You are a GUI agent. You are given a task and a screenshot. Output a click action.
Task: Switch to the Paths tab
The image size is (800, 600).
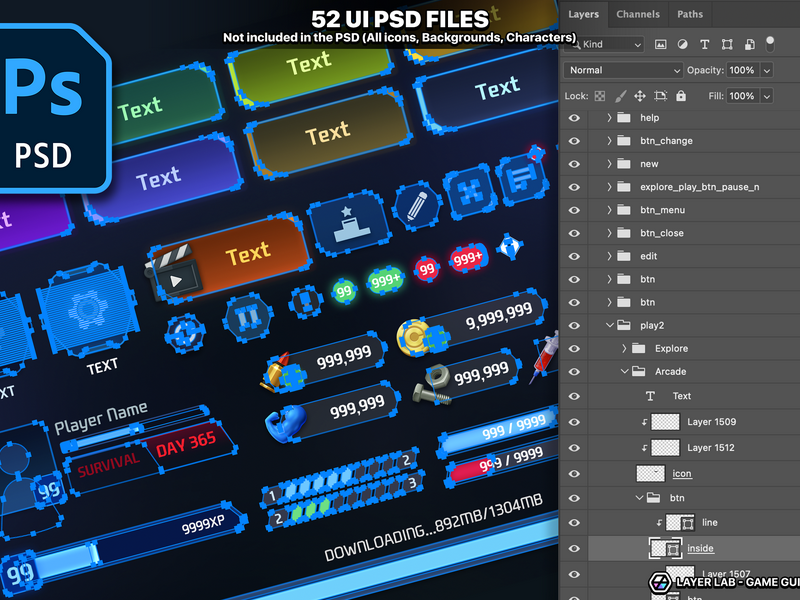(690, 14)
